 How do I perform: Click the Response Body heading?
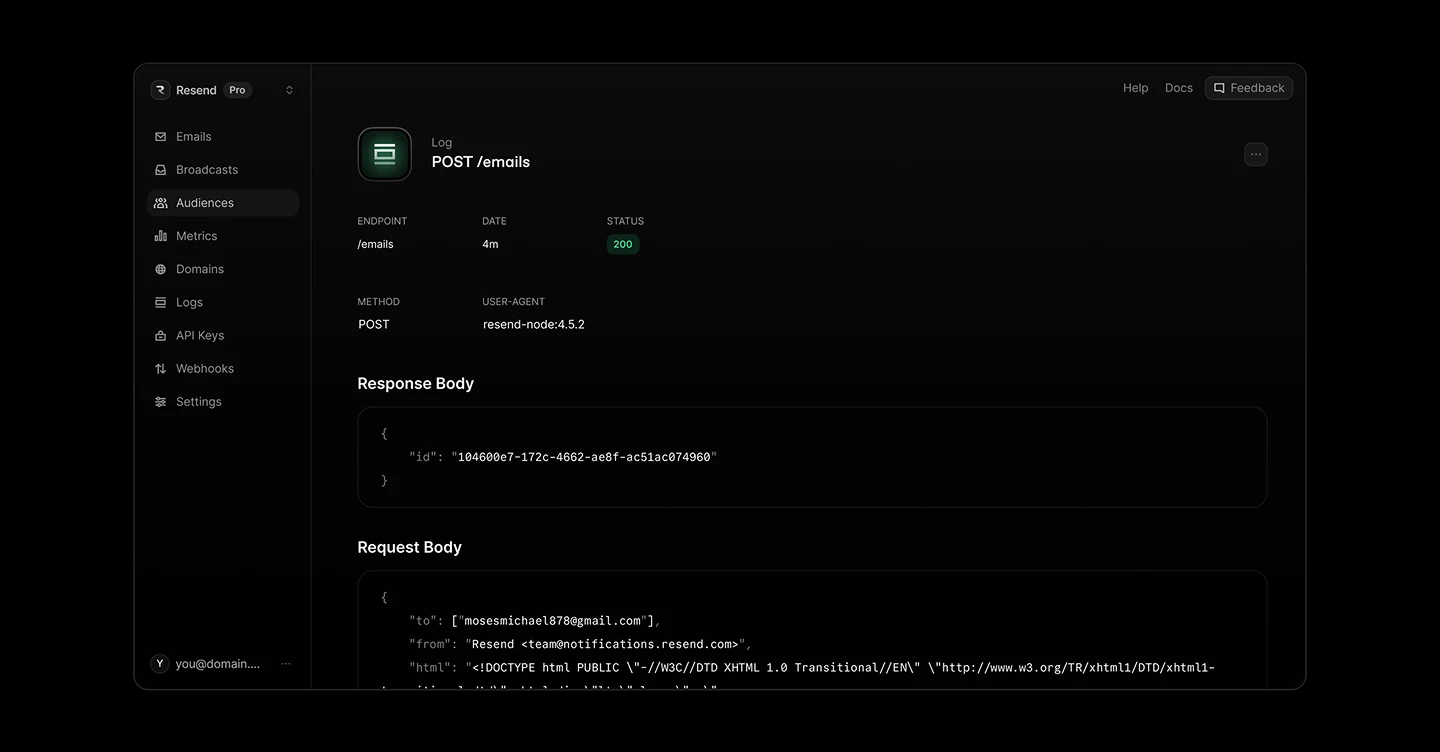pos(416,383)
